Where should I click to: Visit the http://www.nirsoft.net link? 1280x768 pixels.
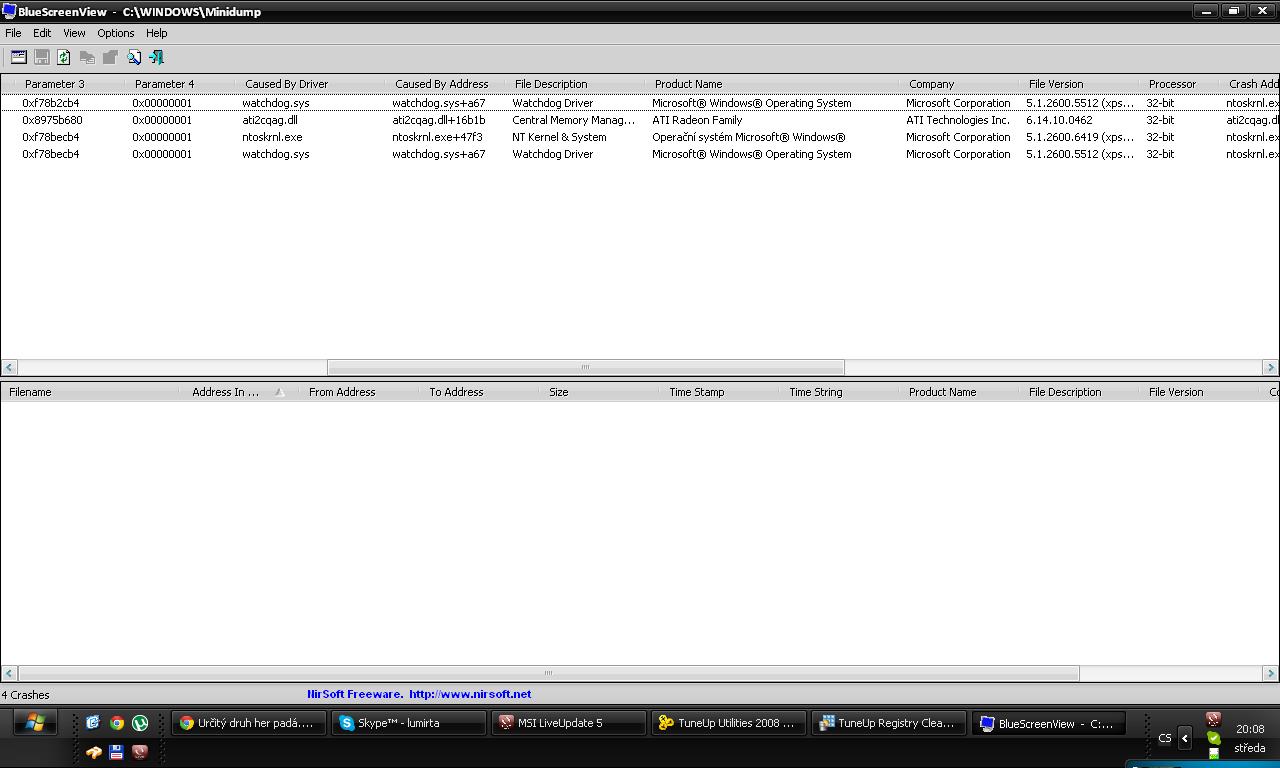click(x=470, y=694)
